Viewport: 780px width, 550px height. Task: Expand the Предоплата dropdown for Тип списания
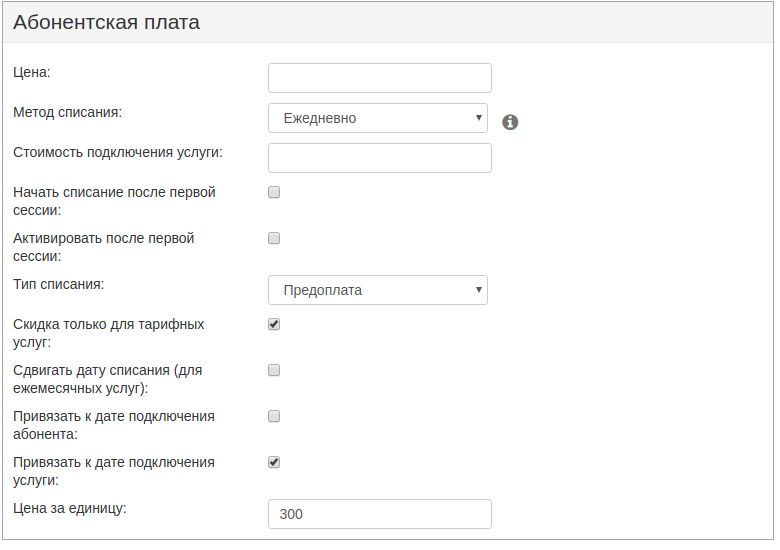(x=378, y=290)
